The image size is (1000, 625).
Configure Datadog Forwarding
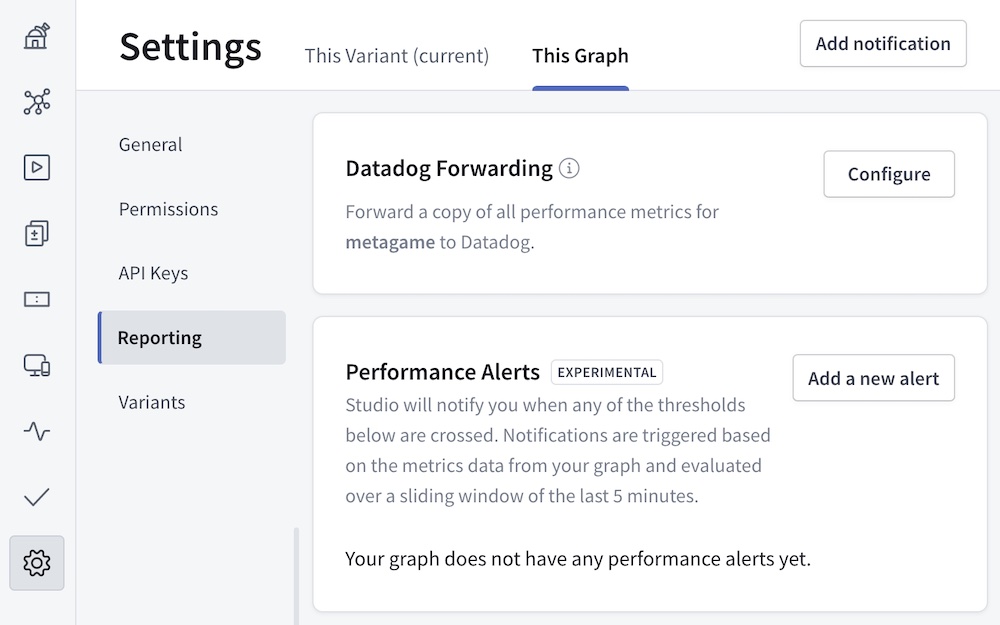888,173
